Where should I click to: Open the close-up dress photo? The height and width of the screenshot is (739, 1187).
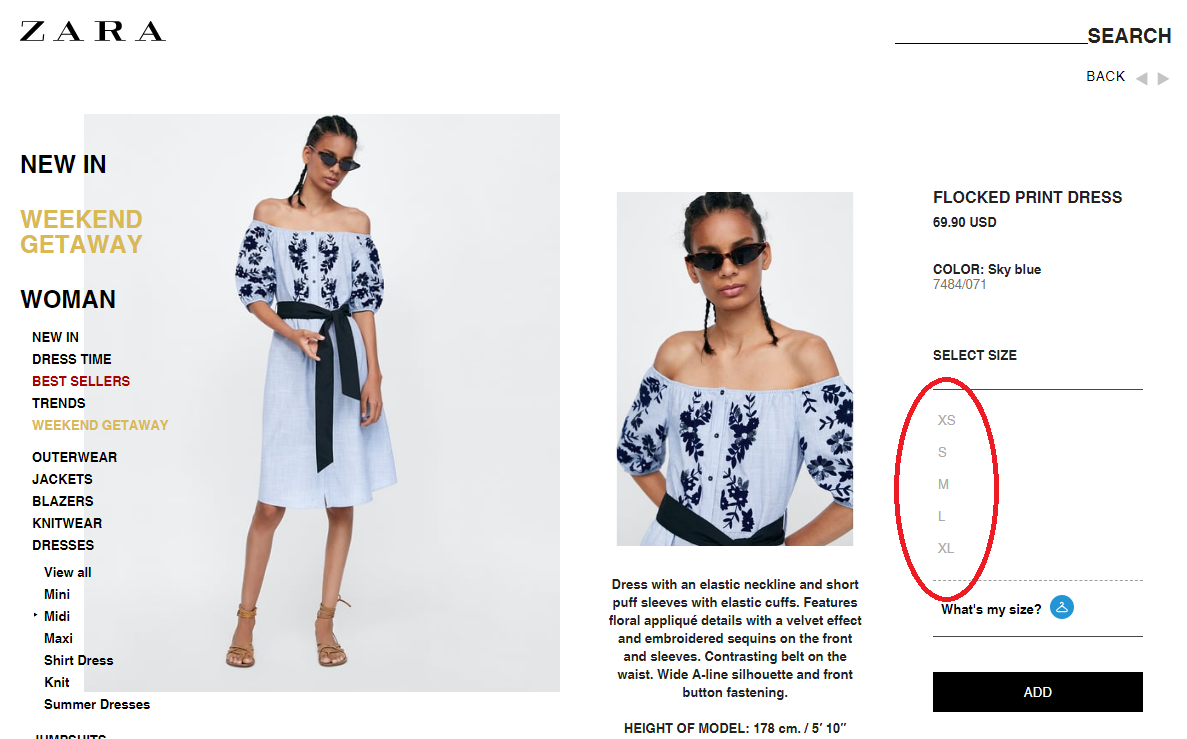click(734, 369)
